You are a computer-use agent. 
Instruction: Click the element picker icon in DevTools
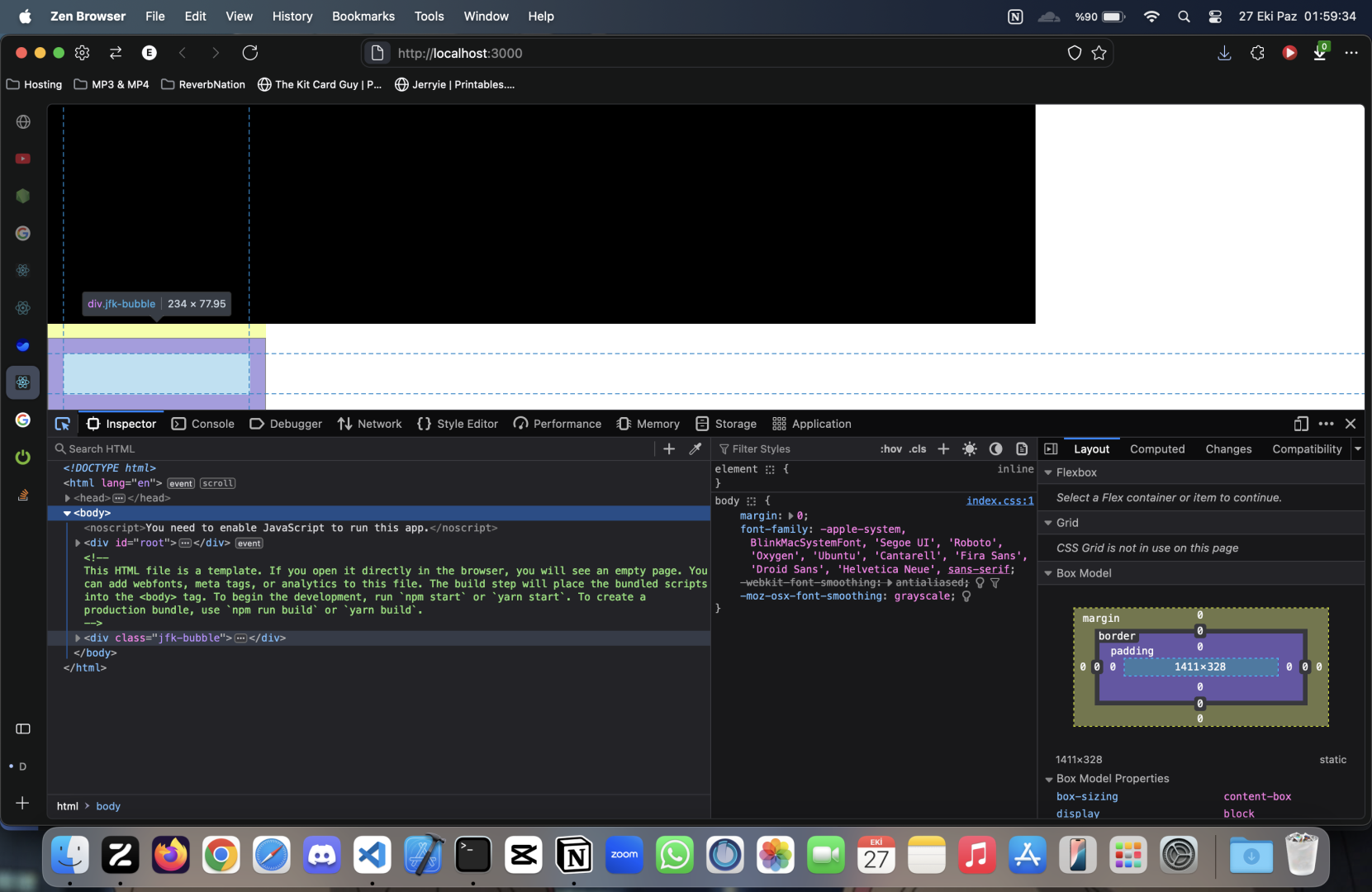[63, 424]
